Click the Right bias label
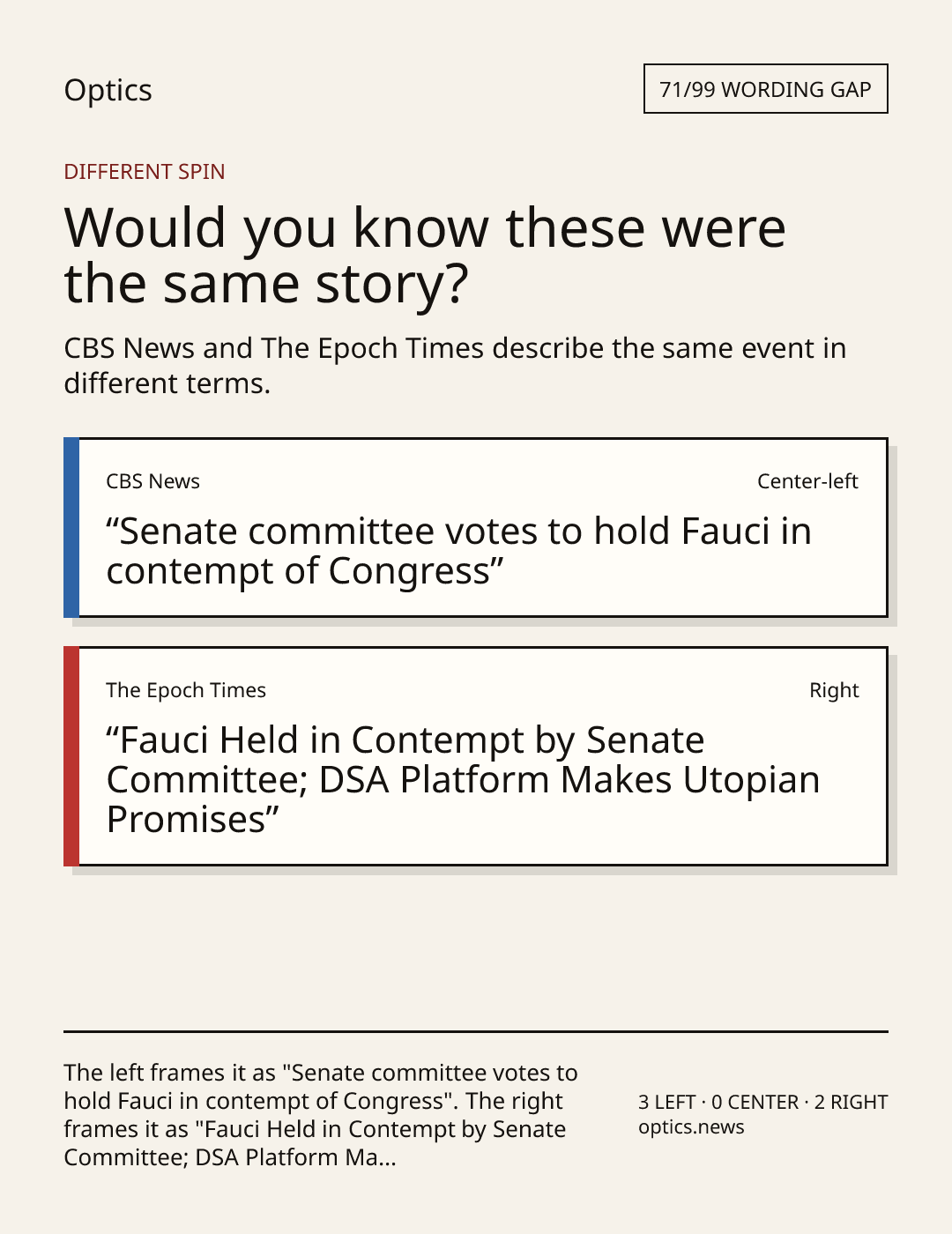This screenshot has width=952, height=1234. (x=834, y=690)
